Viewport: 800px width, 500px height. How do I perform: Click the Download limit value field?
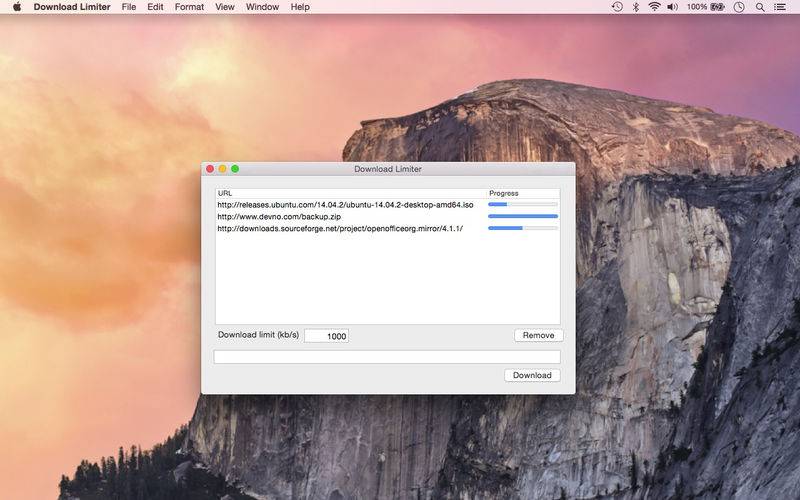pyautogui.click(x=327, y=336)
